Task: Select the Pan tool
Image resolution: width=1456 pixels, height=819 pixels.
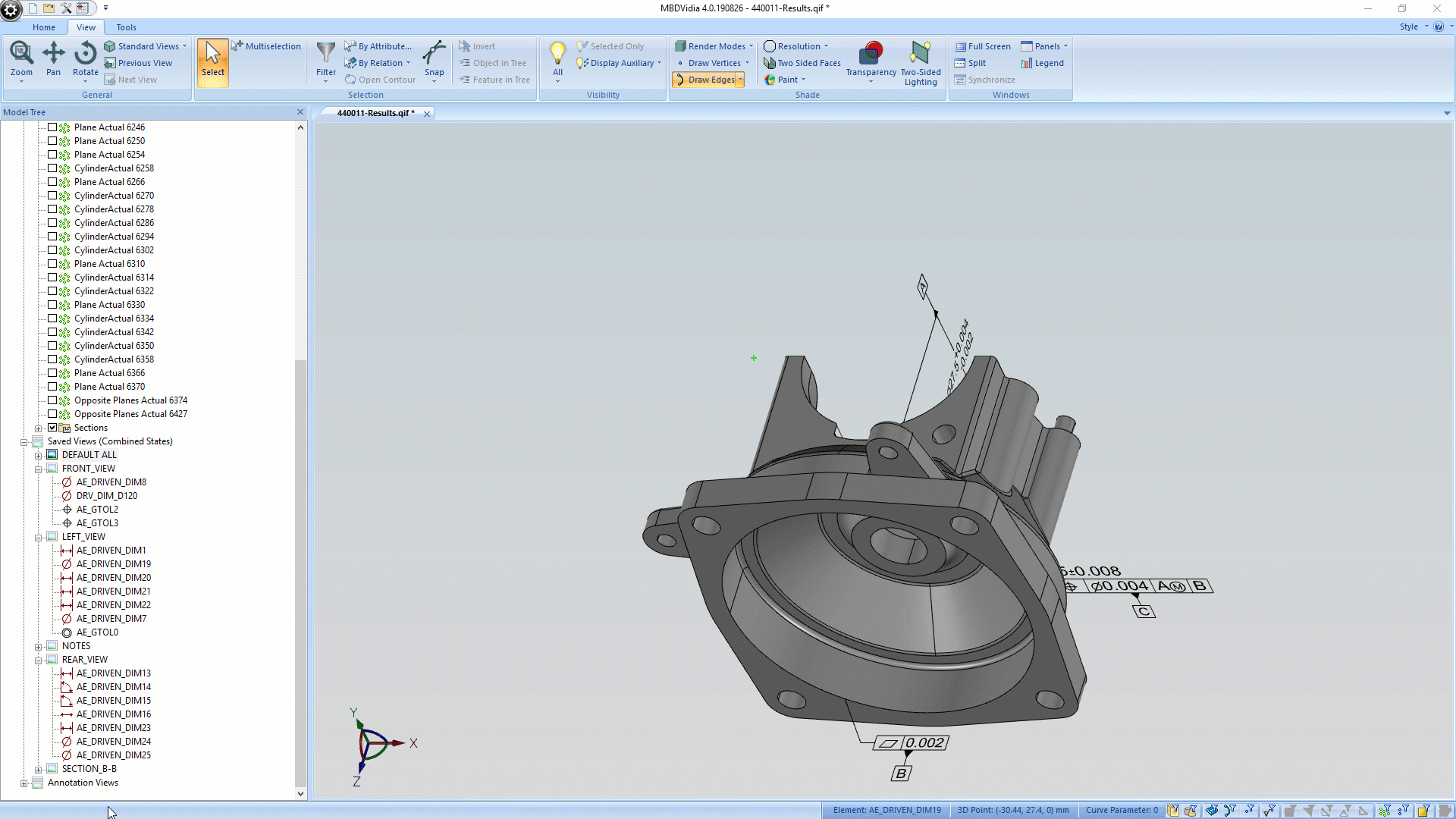Action: pyautogui.click(x=53, y=58)
